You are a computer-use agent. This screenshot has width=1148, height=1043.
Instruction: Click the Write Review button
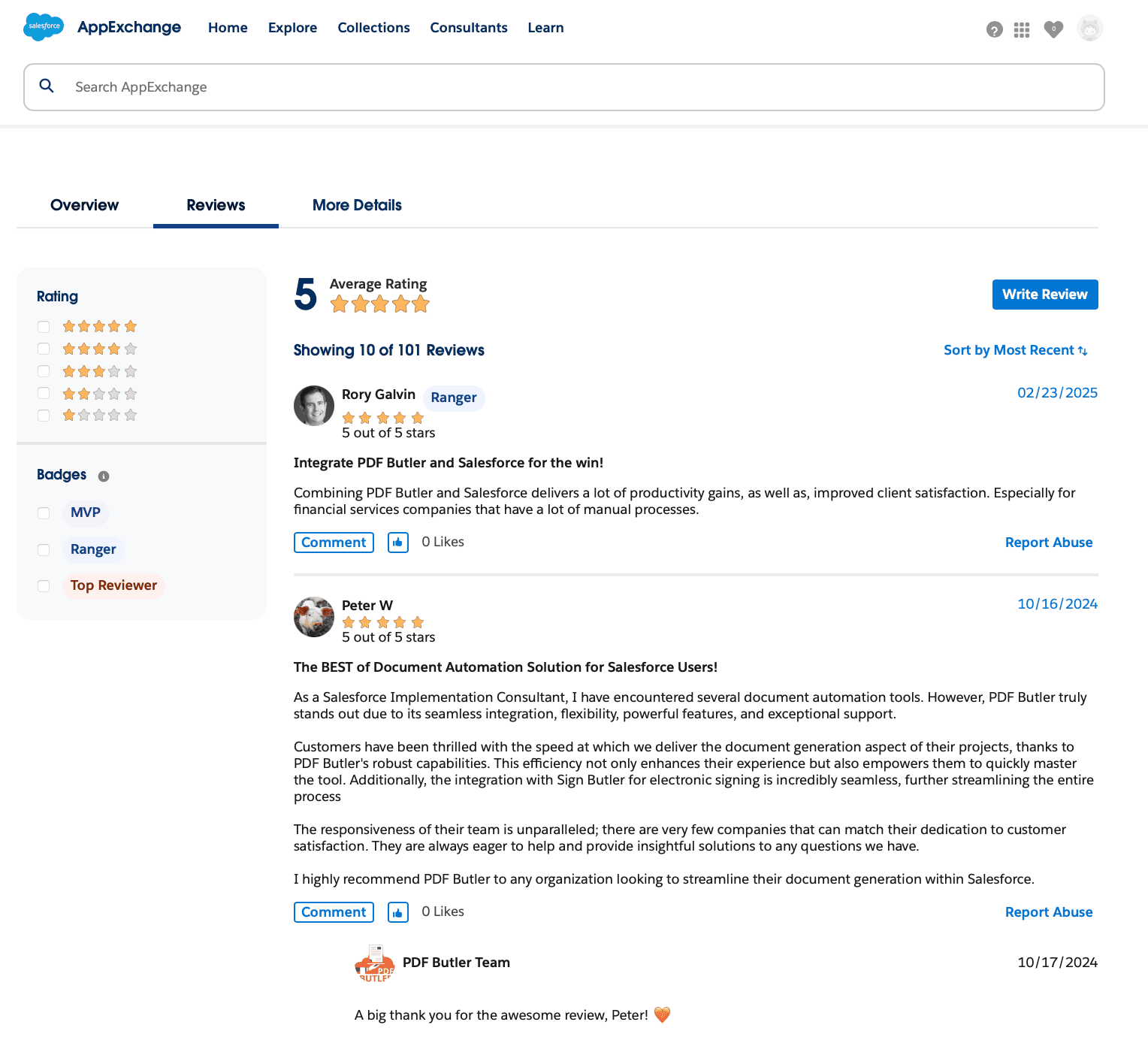click(1044, 295)
